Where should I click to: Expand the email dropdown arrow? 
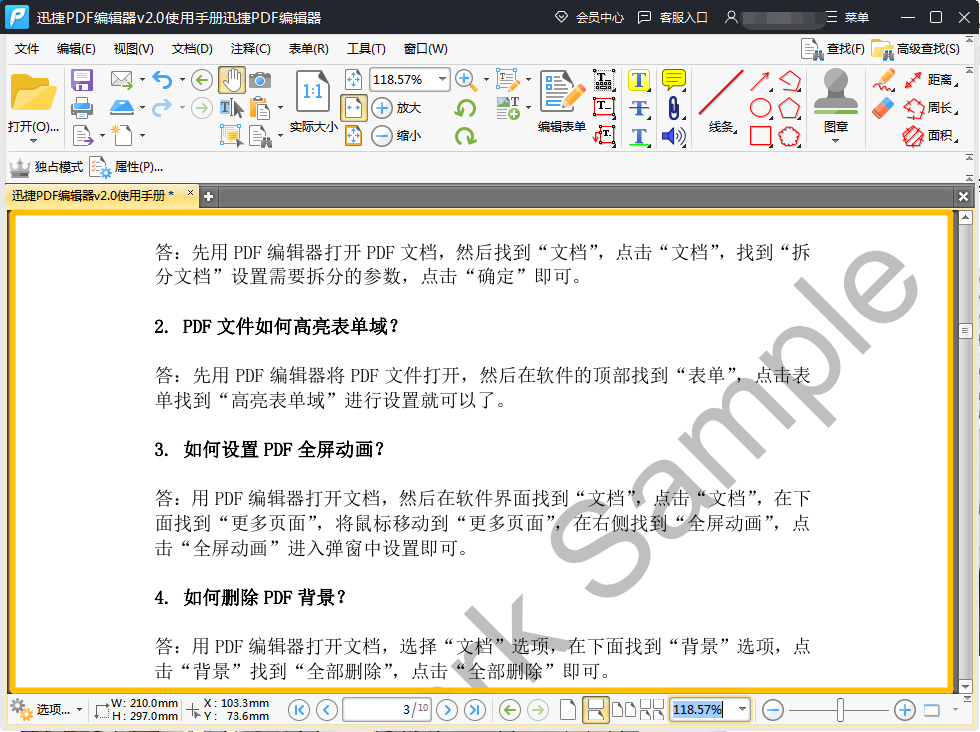click(x=142, y=79)
